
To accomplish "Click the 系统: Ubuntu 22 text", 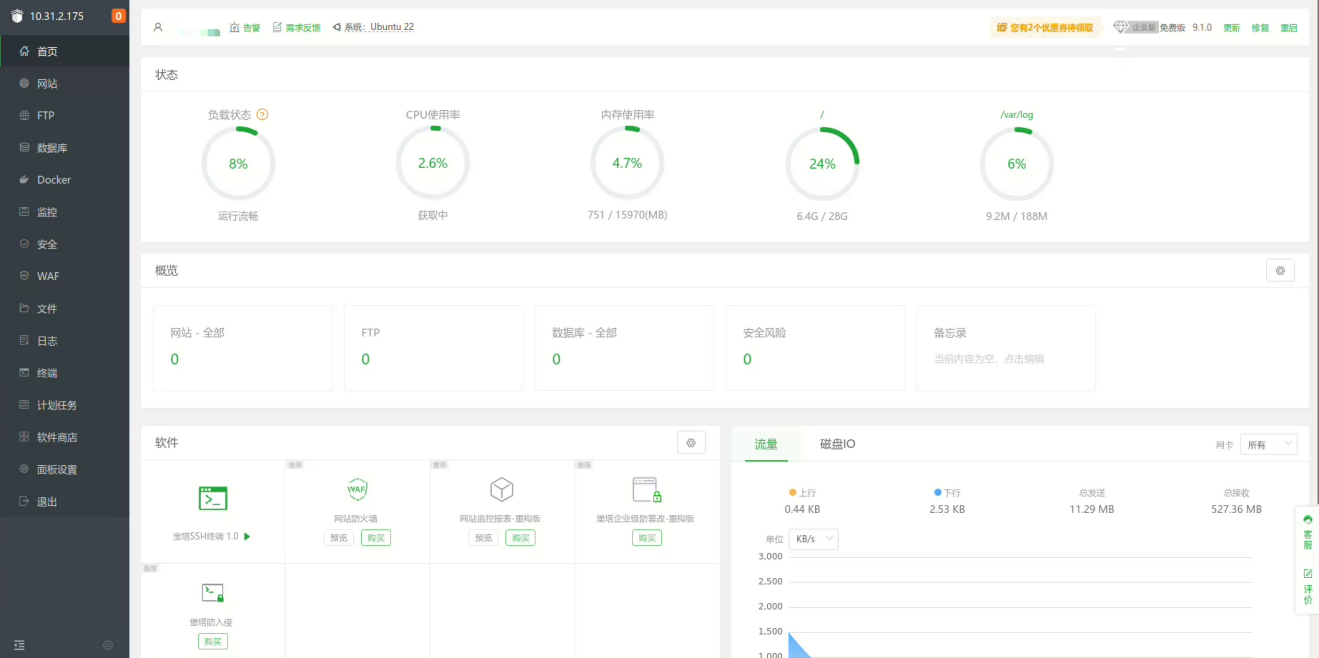I will (379, 28).
